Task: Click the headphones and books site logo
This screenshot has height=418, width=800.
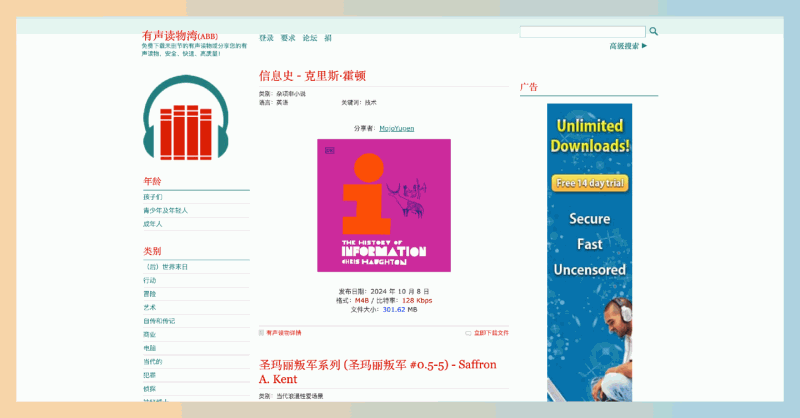Action: [186, 117]
